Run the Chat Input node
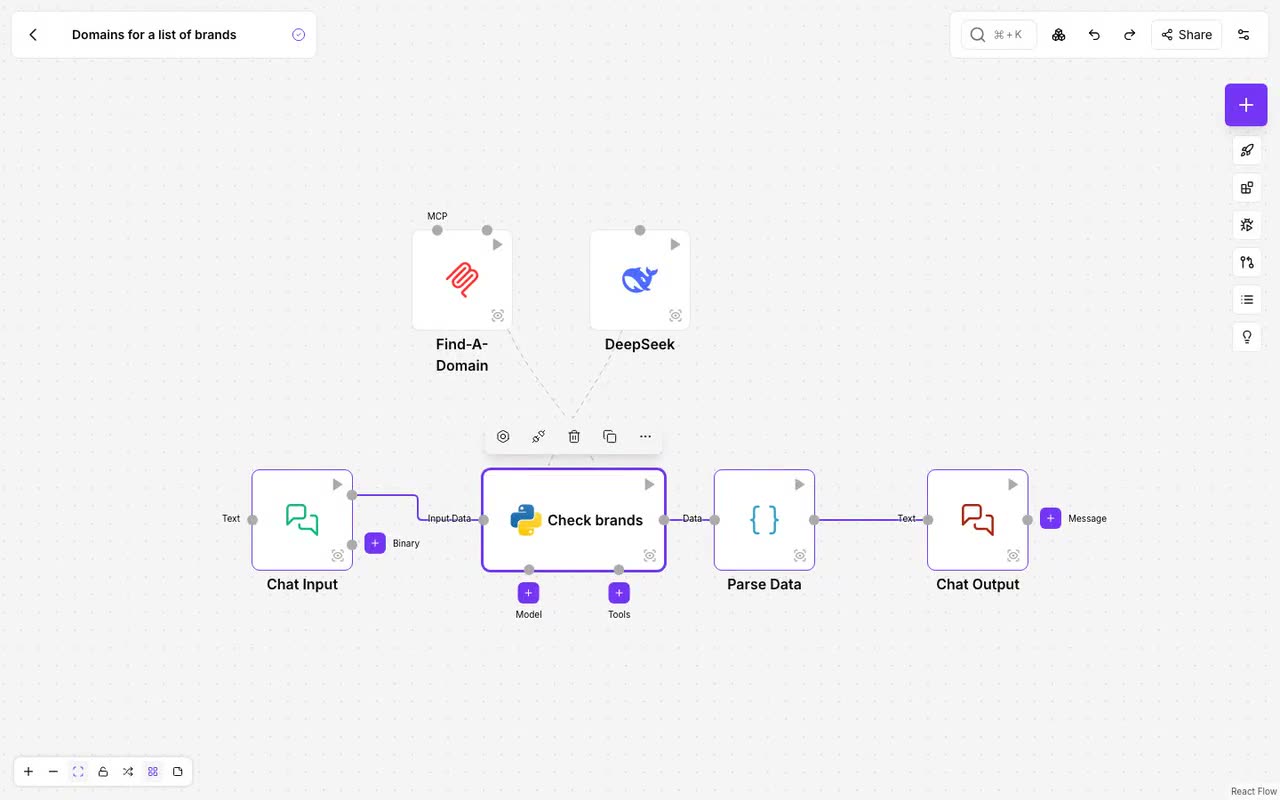 (x=337, y=485)
